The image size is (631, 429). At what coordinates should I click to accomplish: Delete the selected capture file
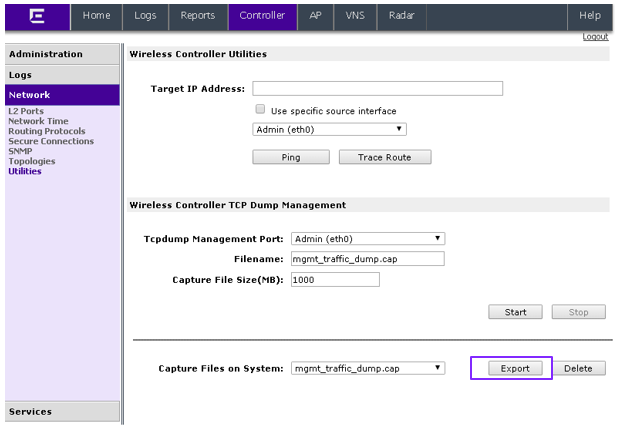click(579, 368)
